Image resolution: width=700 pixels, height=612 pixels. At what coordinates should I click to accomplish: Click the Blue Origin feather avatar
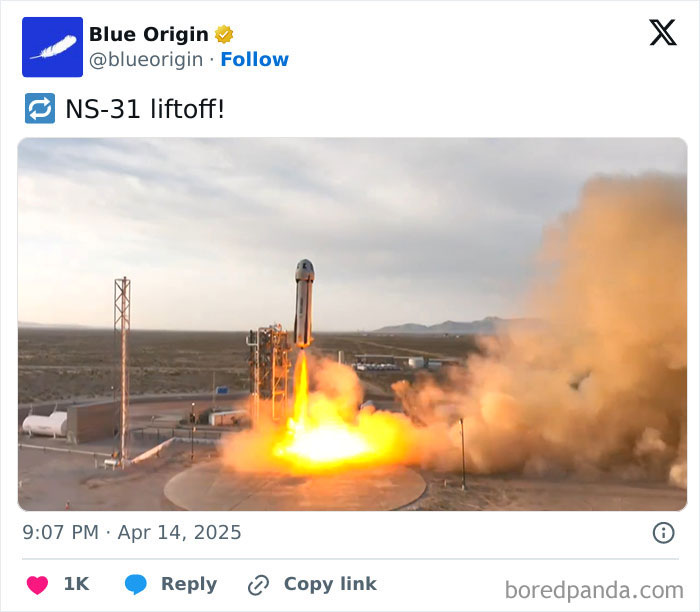[52, 47]
